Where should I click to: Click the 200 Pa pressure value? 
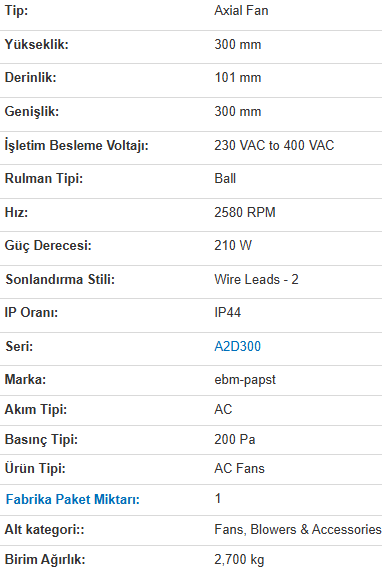(x=235, y=439)
